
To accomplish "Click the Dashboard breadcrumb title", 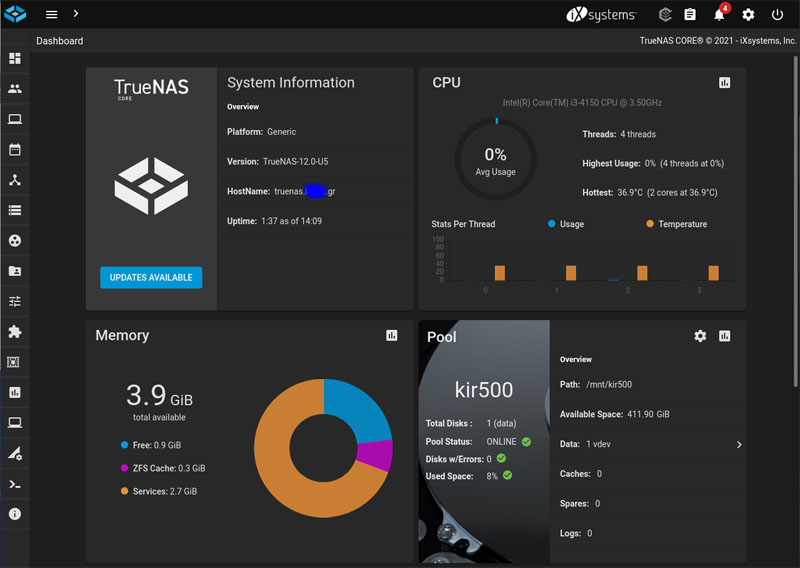I will 60,41.
